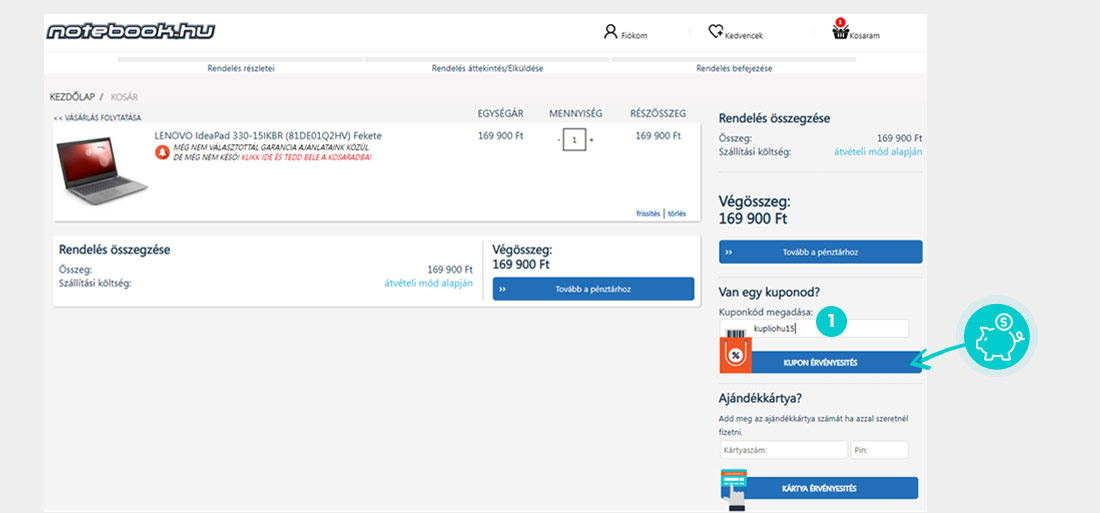Click the törlés link

(x=677, y=214)
